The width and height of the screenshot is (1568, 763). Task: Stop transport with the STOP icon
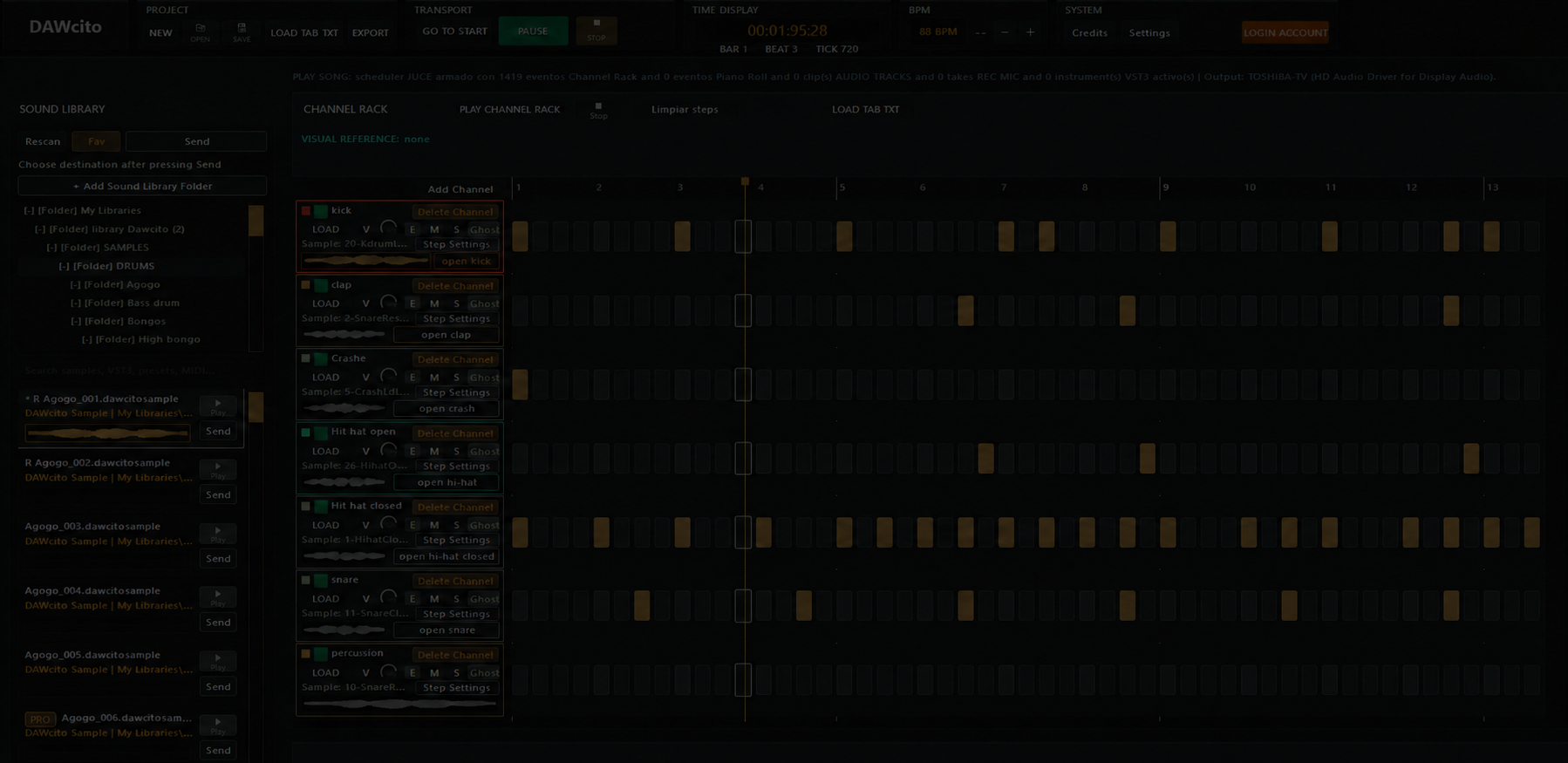pos(597,31)
